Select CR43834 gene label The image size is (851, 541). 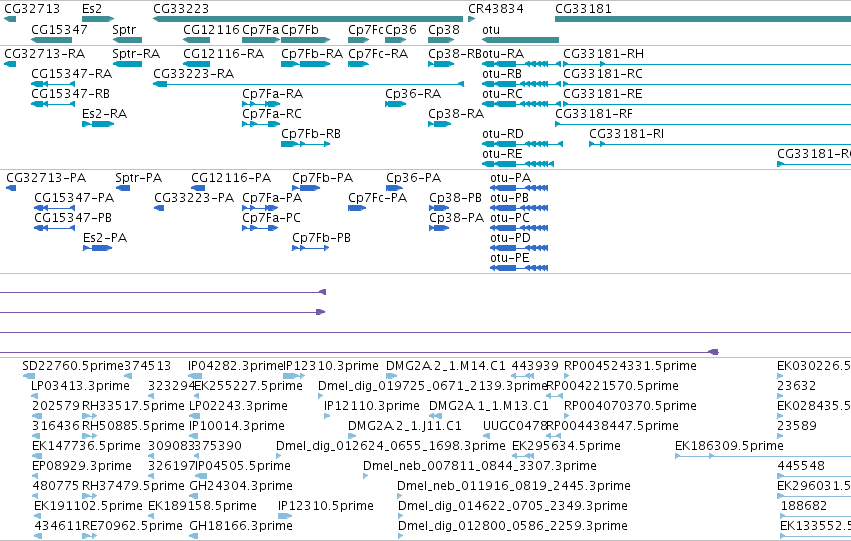[496, 9]
